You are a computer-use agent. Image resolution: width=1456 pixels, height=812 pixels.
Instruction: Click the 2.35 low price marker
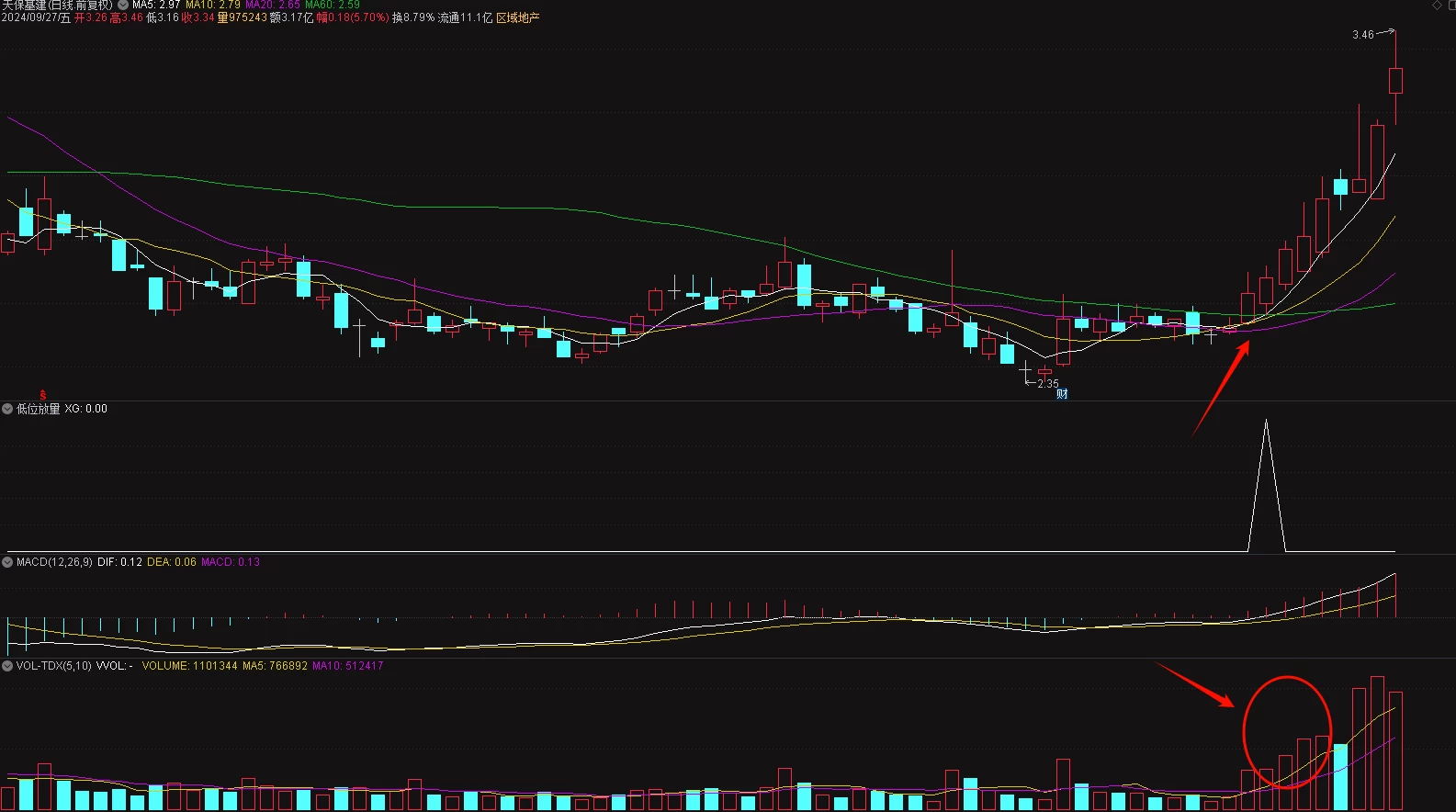coord(1047,384)
